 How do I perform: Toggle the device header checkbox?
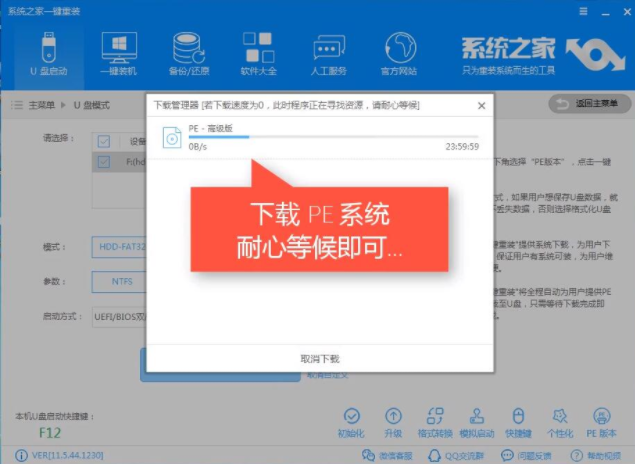pyautogui.click(x=104, y=141)
